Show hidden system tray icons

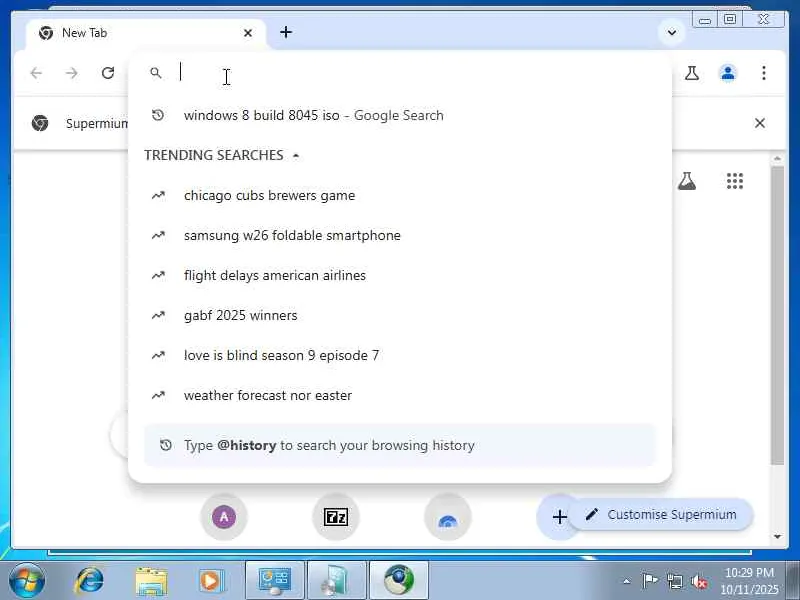[x=627, y=581]
